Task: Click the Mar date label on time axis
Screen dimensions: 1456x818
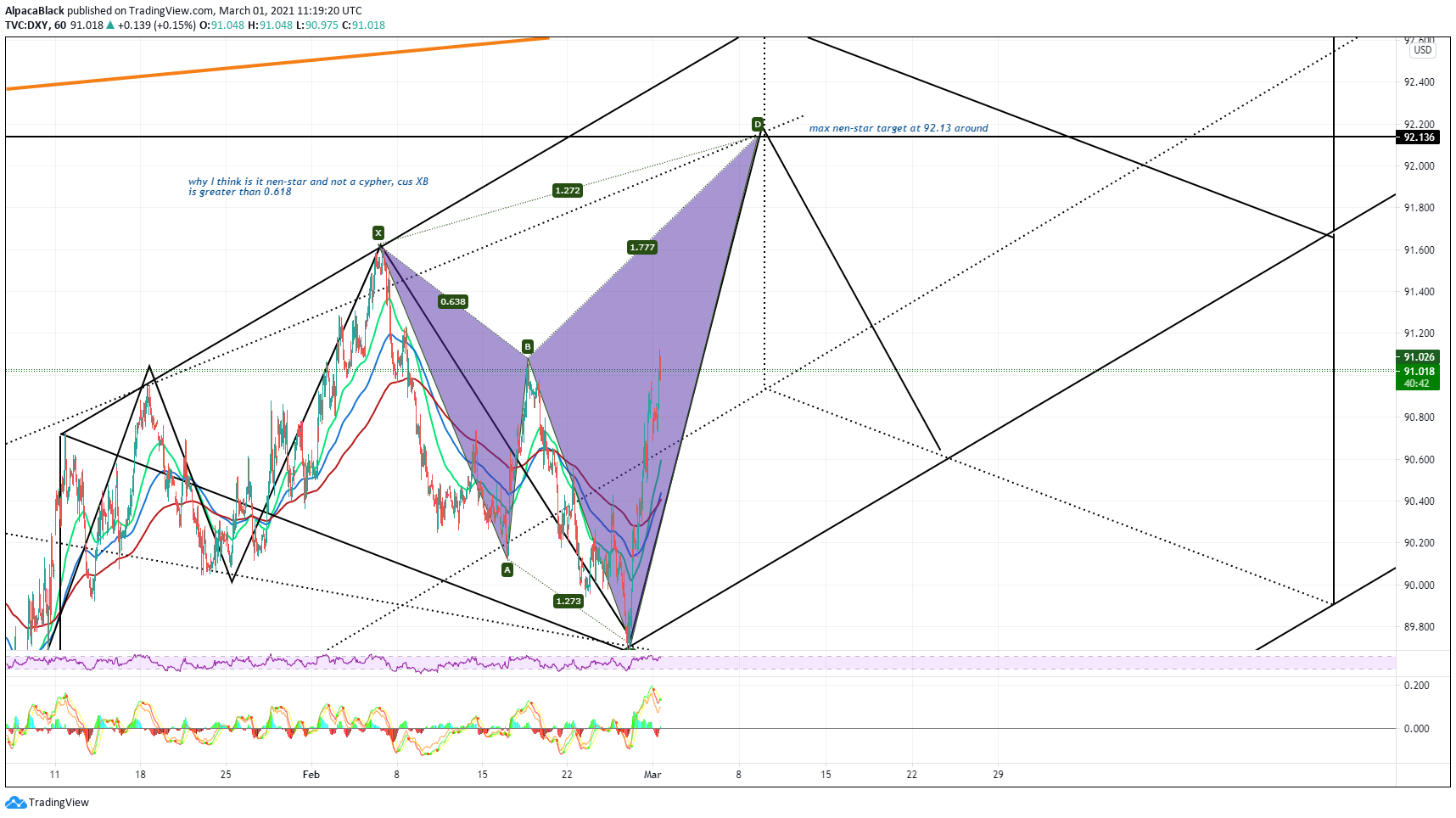Action: [652, 775]
